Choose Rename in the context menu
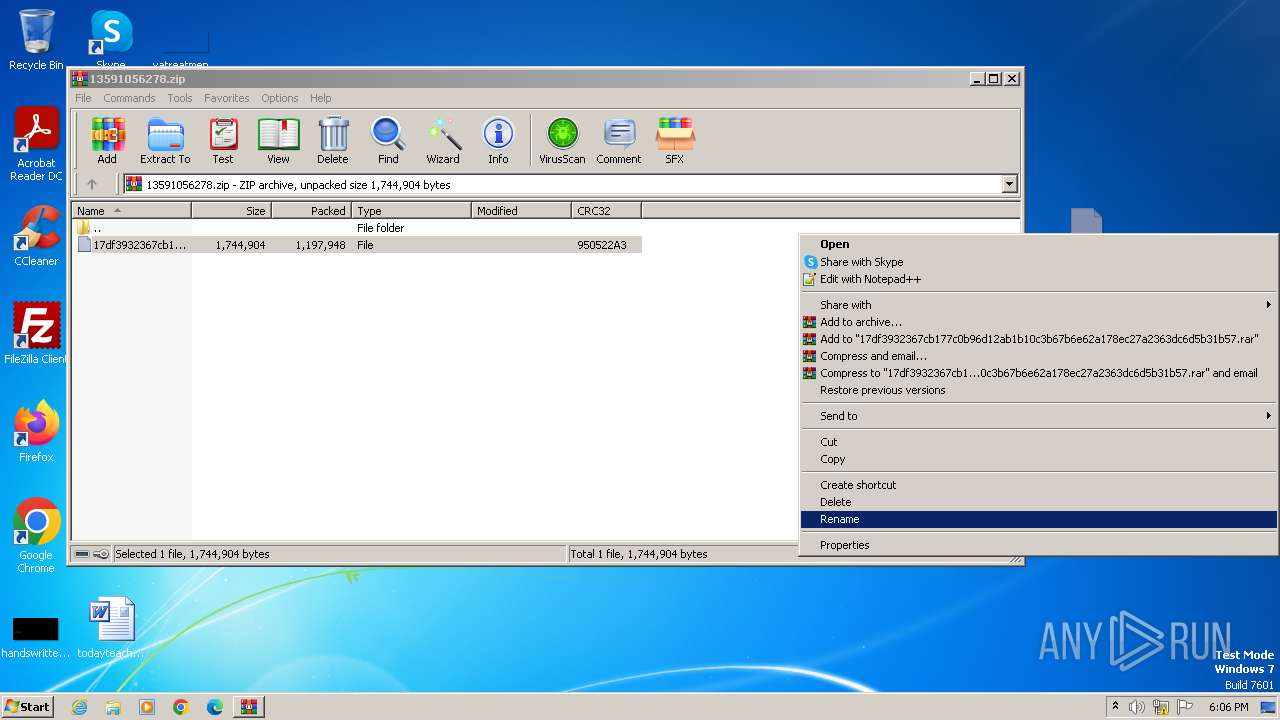 (x=1039, y=519)
